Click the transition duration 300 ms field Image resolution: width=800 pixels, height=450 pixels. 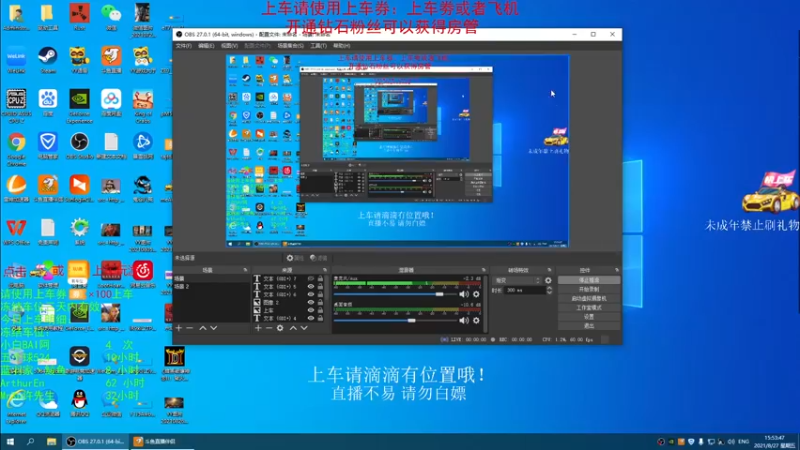click(525, 290)
